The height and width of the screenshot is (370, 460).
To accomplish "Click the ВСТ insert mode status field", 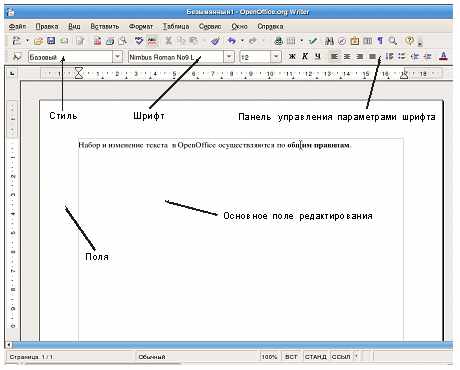I will click(291, 357).
